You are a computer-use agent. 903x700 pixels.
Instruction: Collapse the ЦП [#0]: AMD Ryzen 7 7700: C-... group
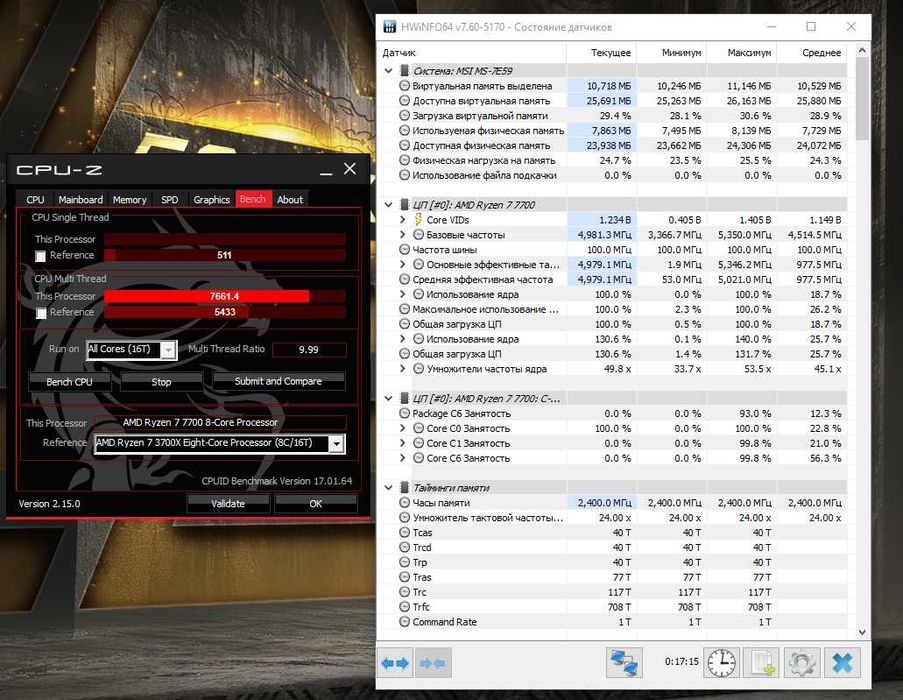coord(389,398)
